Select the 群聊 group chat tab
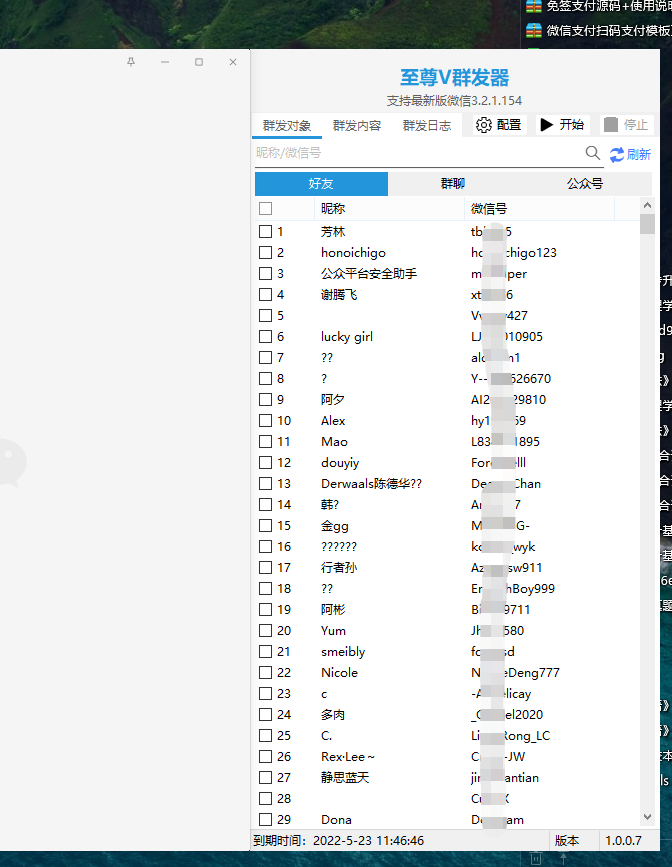The width and height of the screenshot is (672, 867). 452,184
